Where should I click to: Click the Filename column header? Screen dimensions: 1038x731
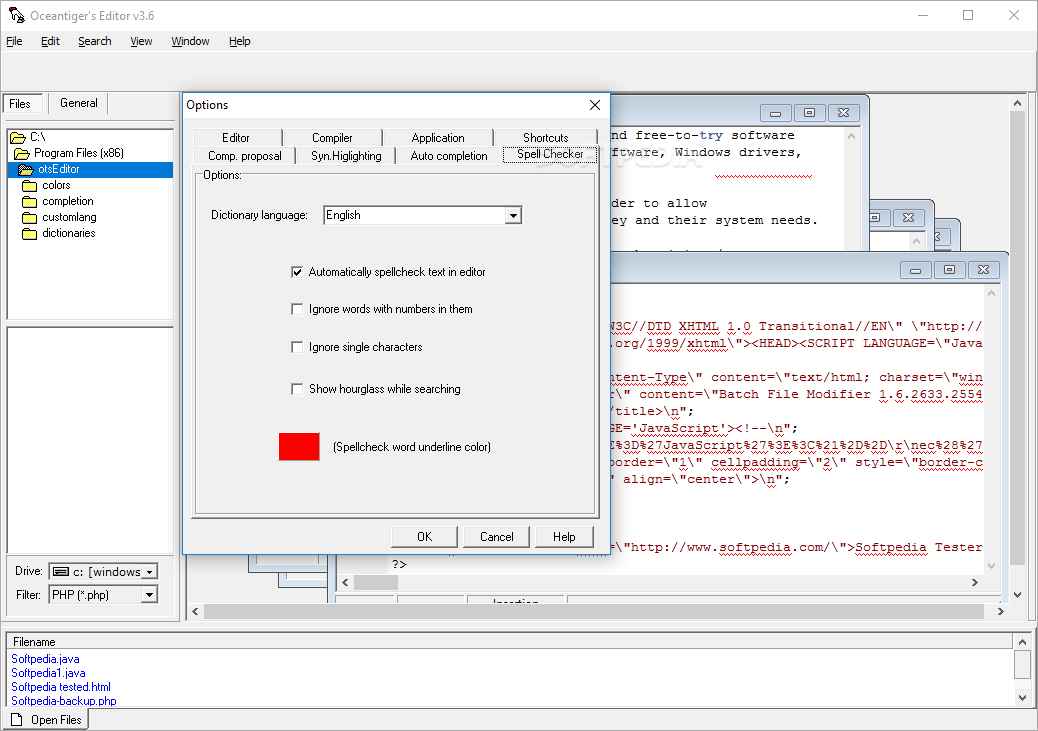510,642
